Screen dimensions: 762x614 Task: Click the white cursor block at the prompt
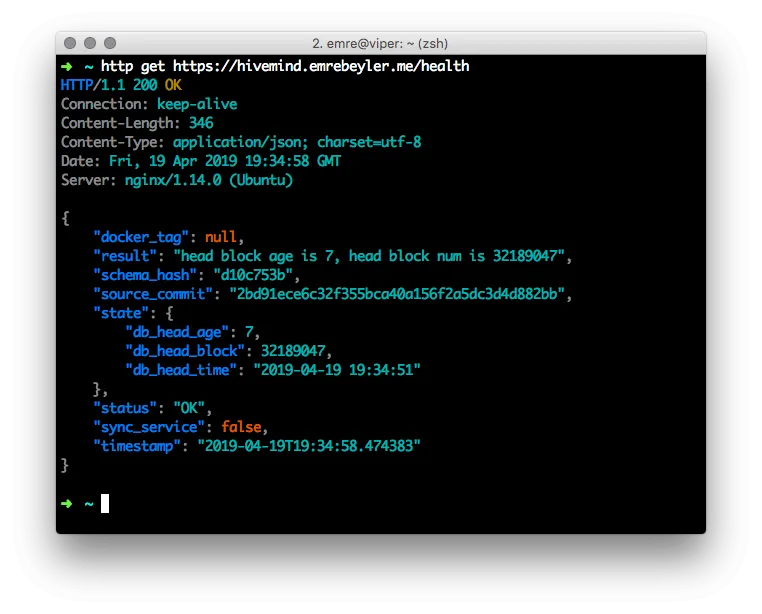[x=105, y=504]
